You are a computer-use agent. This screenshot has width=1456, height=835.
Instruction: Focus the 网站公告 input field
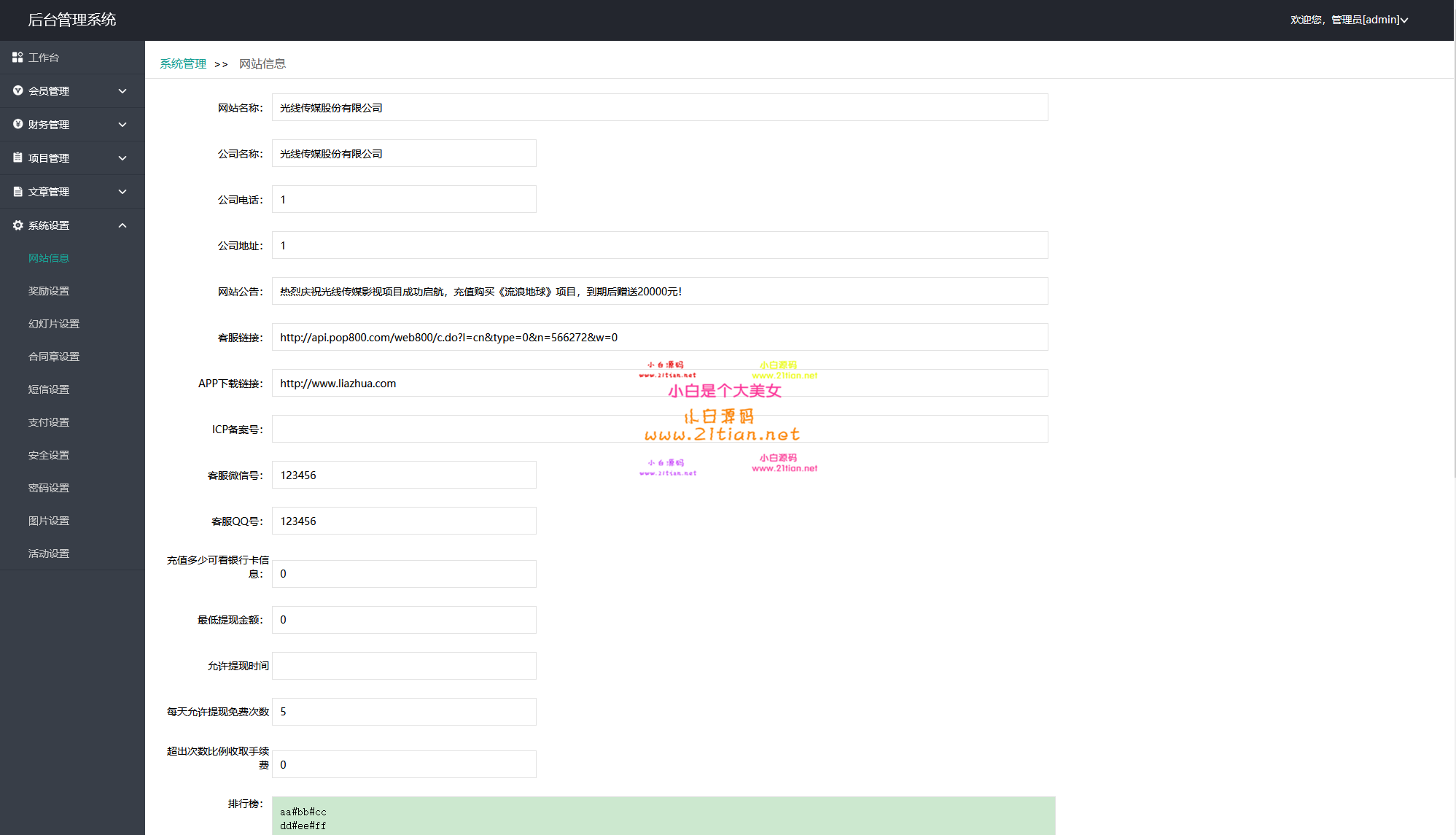pyautogui.click(x=660, y=291)
